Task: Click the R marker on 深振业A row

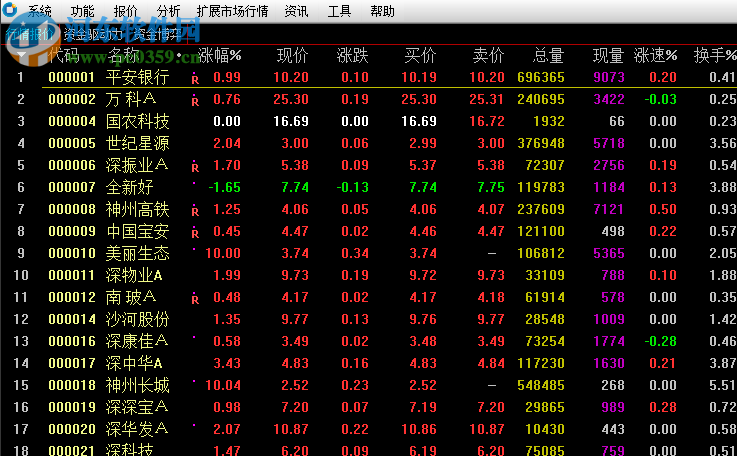Action: pos(195,167)
